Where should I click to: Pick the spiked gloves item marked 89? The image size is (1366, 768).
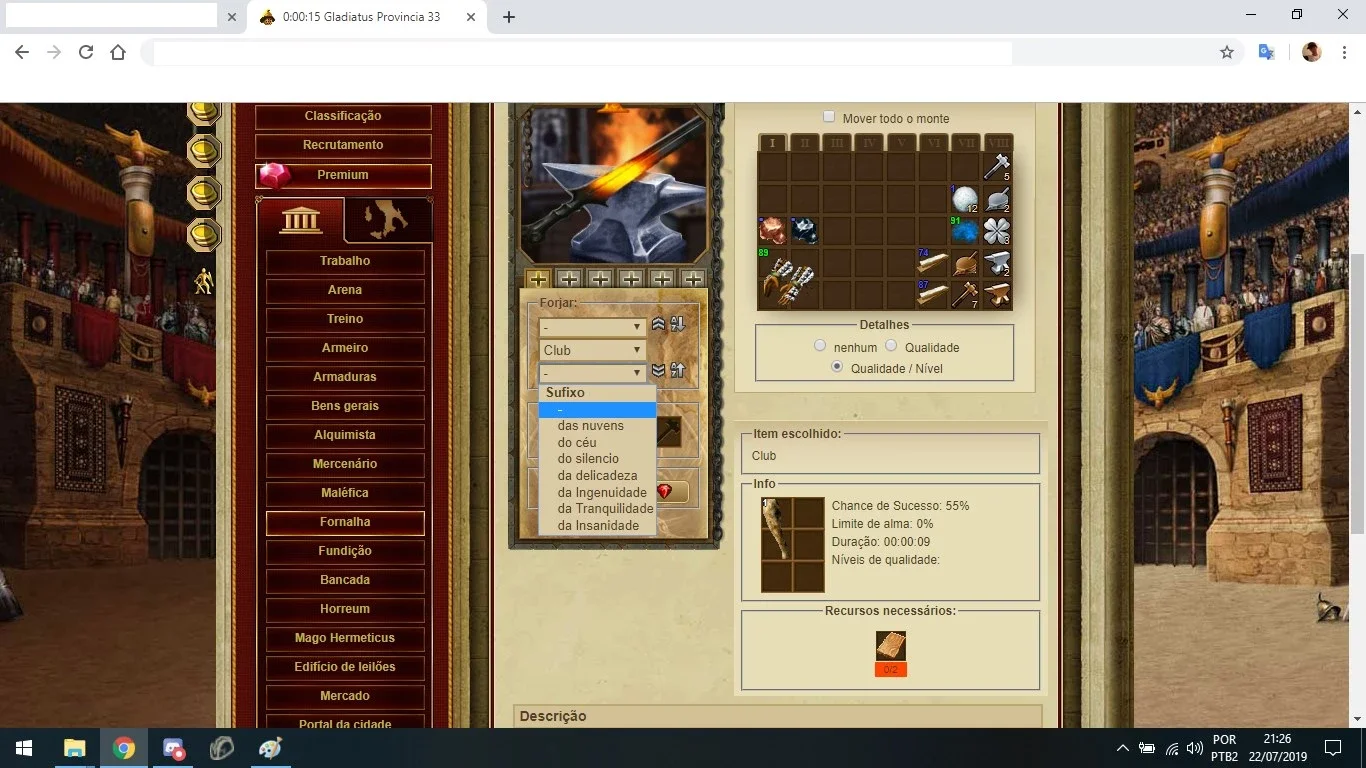tap(788, 279)
